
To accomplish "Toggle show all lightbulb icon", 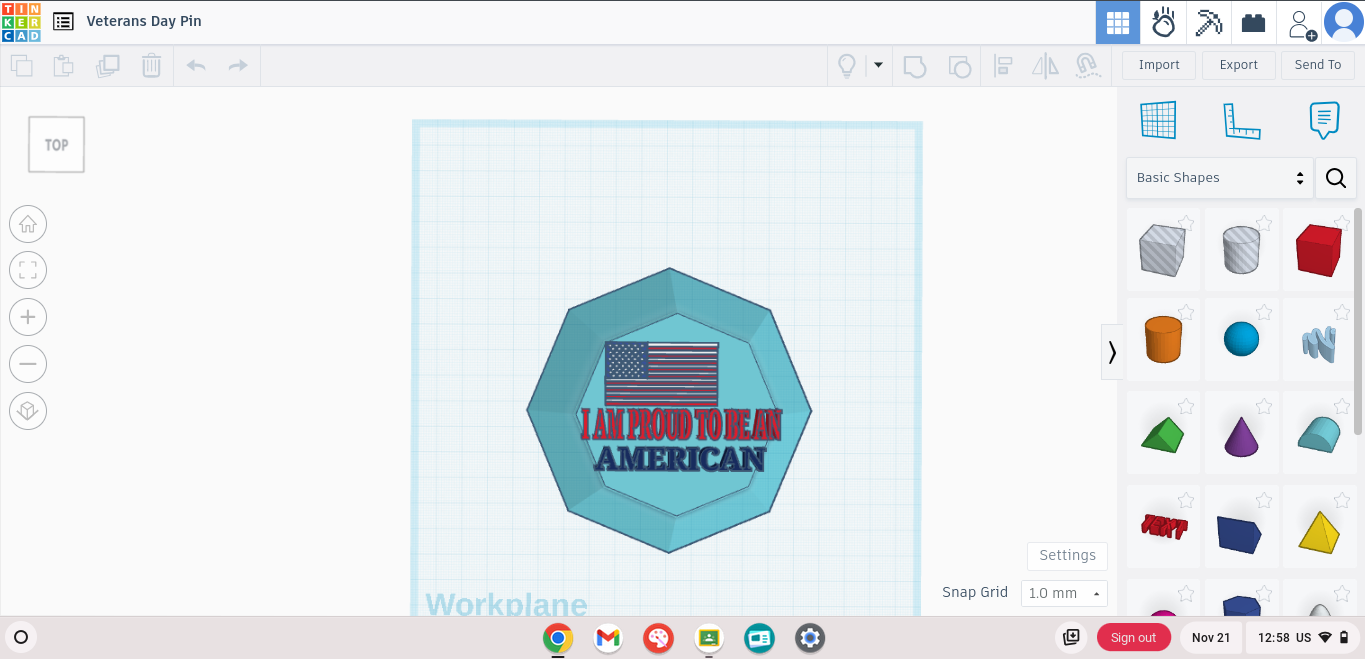I will pyautogui.click(x=847, y=66).
